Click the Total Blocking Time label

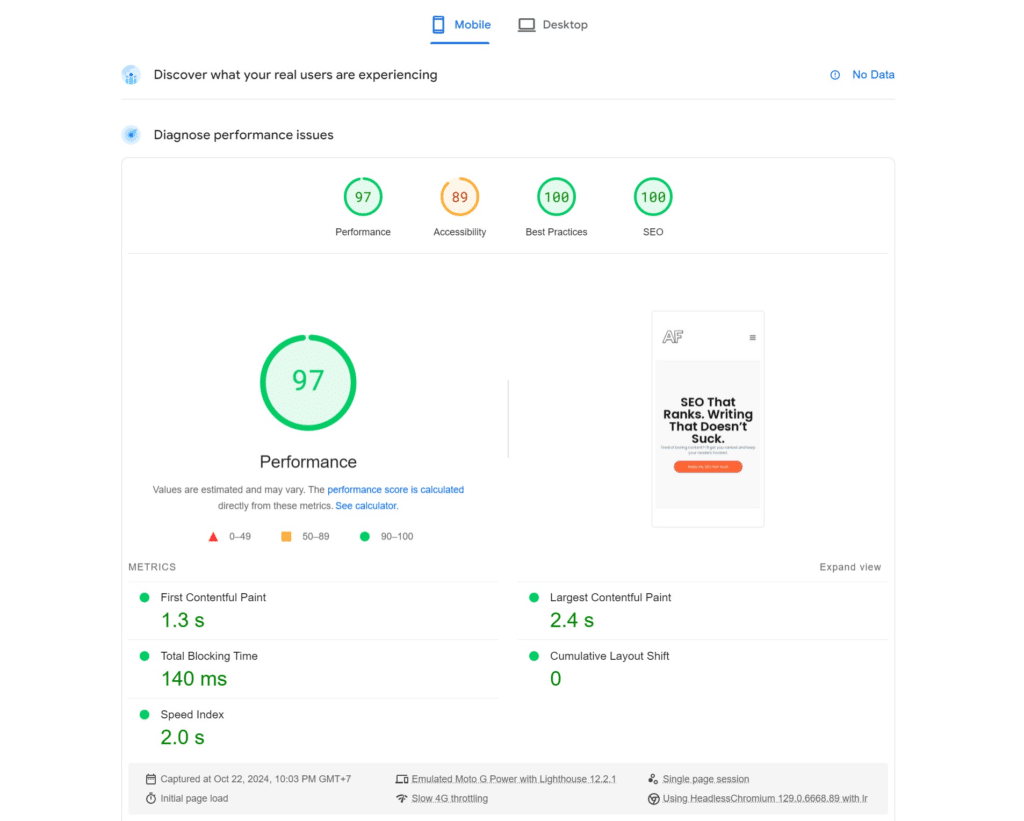(x=209, y=656)
